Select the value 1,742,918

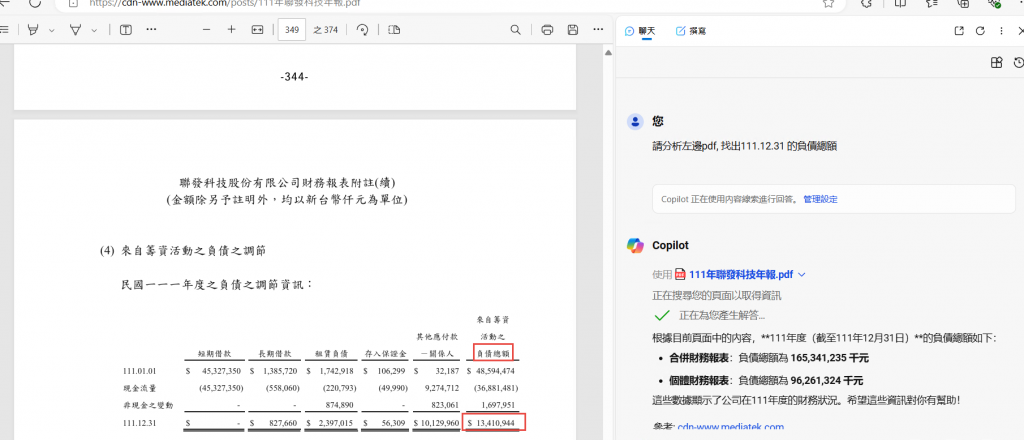click(x=335, y=371)
